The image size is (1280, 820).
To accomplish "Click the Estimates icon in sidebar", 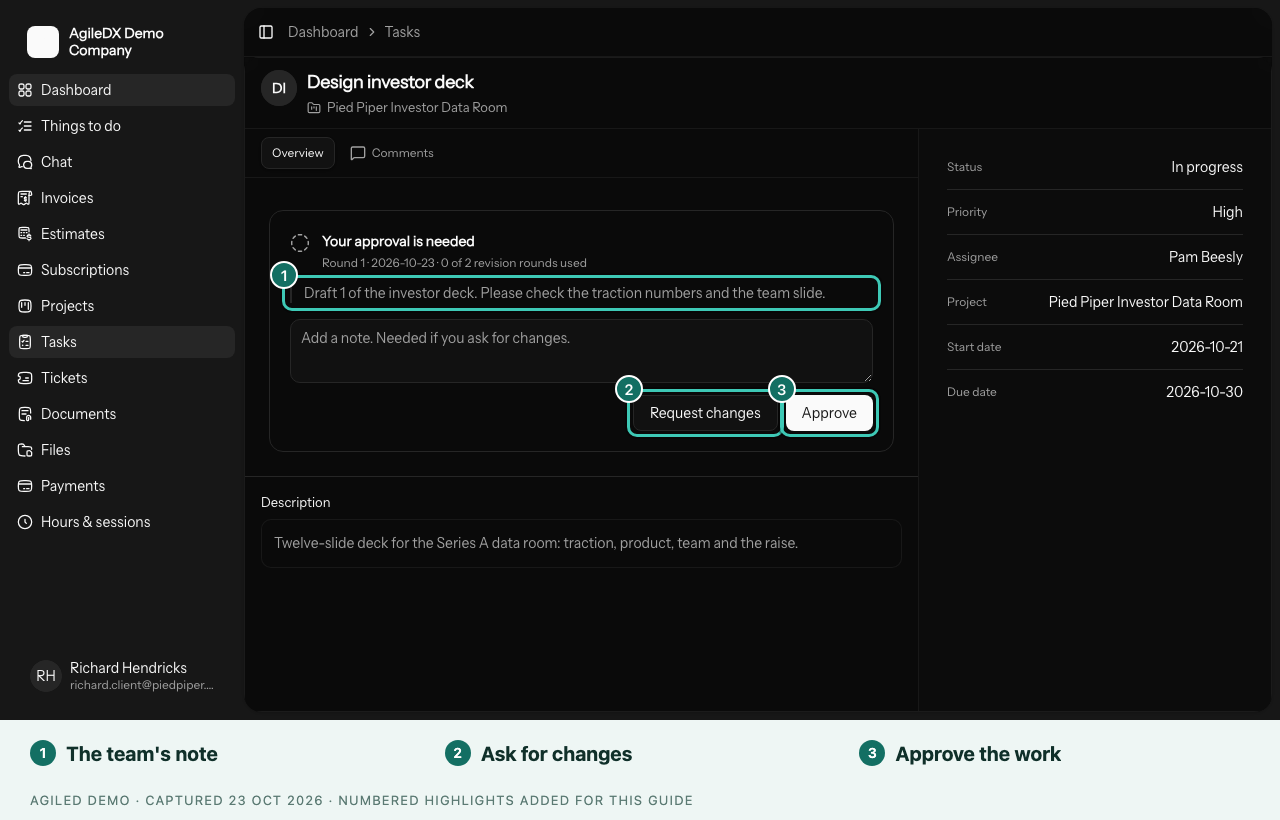I will click(x=25, y=234).
